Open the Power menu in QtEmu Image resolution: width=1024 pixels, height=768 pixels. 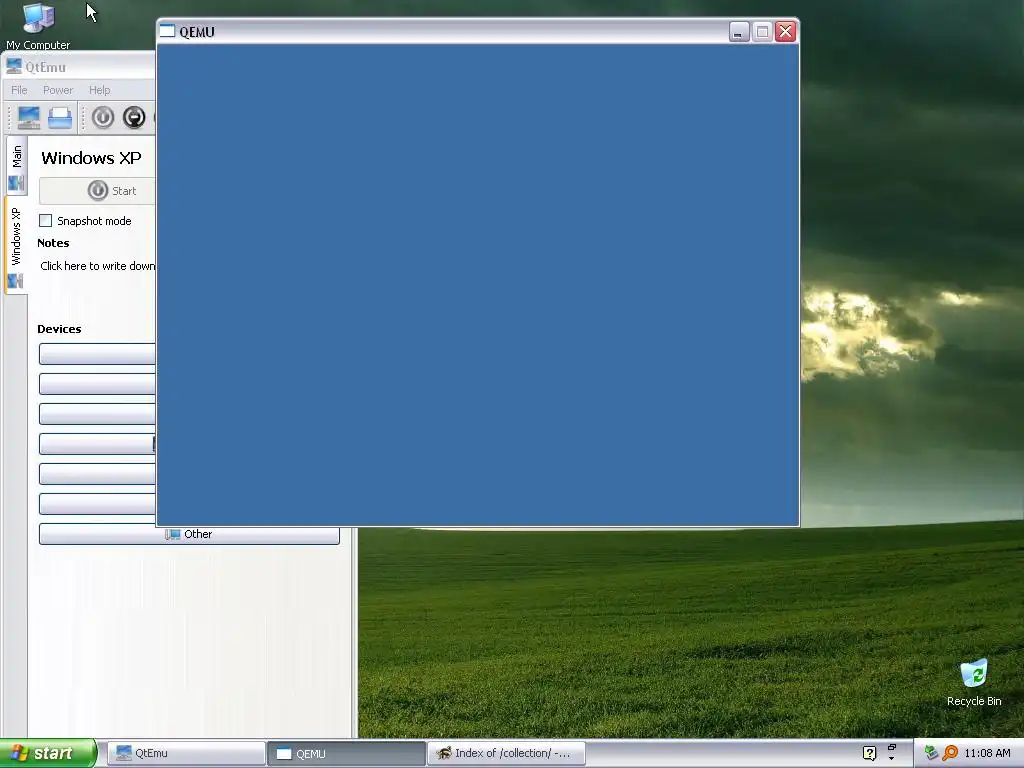pyautogui.click(x=58, y=90)
